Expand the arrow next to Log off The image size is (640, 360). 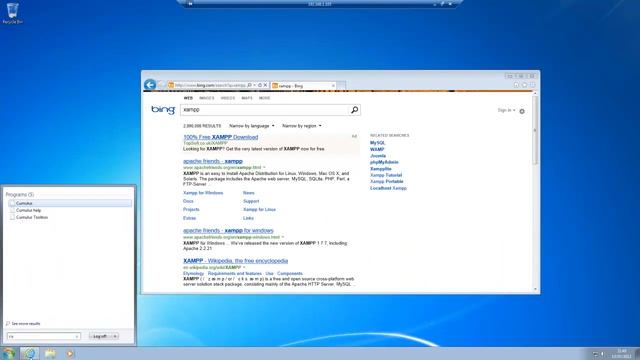[115, 336]
